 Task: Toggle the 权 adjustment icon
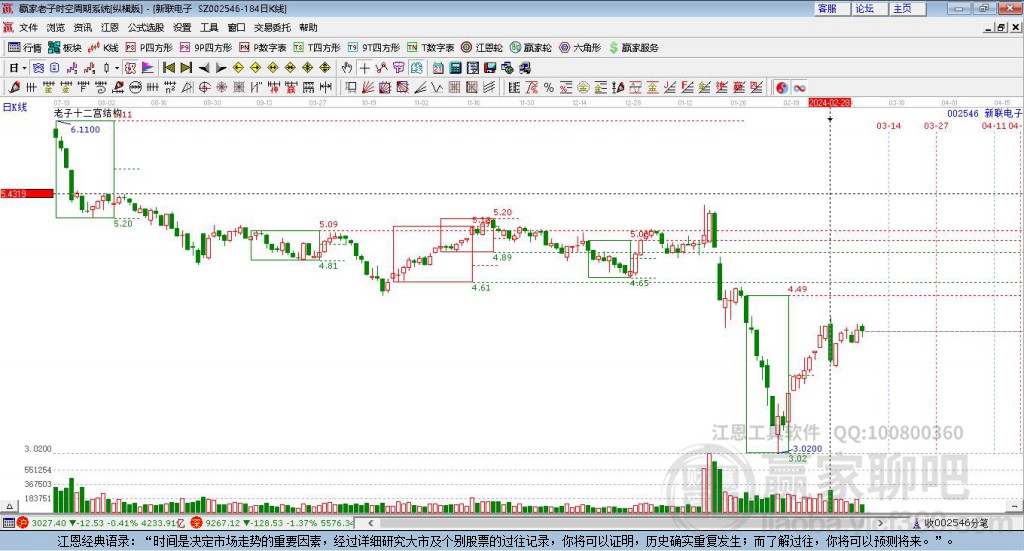(x=130, y=68)
